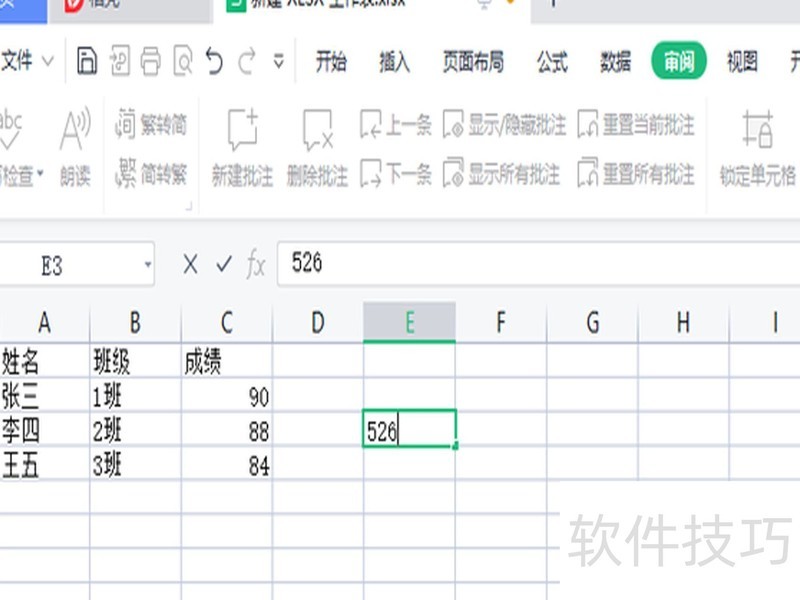Click the cell containing 张三

(x=45, y=395)
